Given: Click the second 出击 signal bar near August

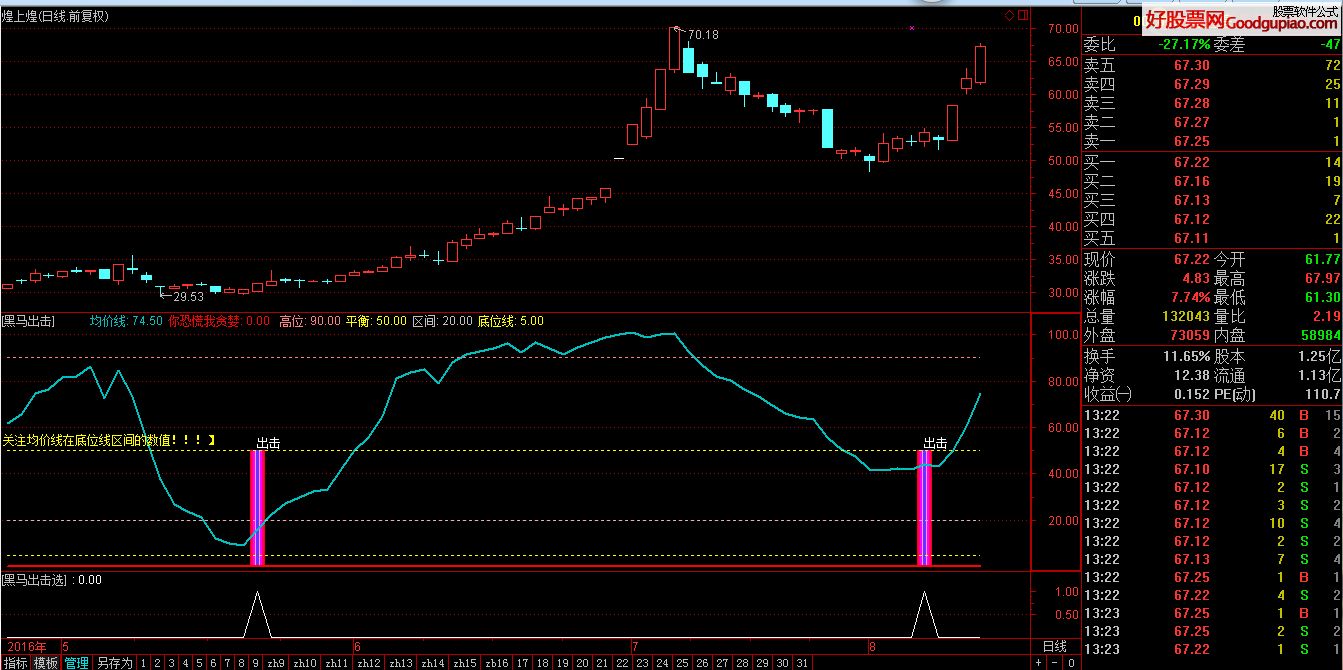Looking at the screenshot, I should click(x=924, y=508).
